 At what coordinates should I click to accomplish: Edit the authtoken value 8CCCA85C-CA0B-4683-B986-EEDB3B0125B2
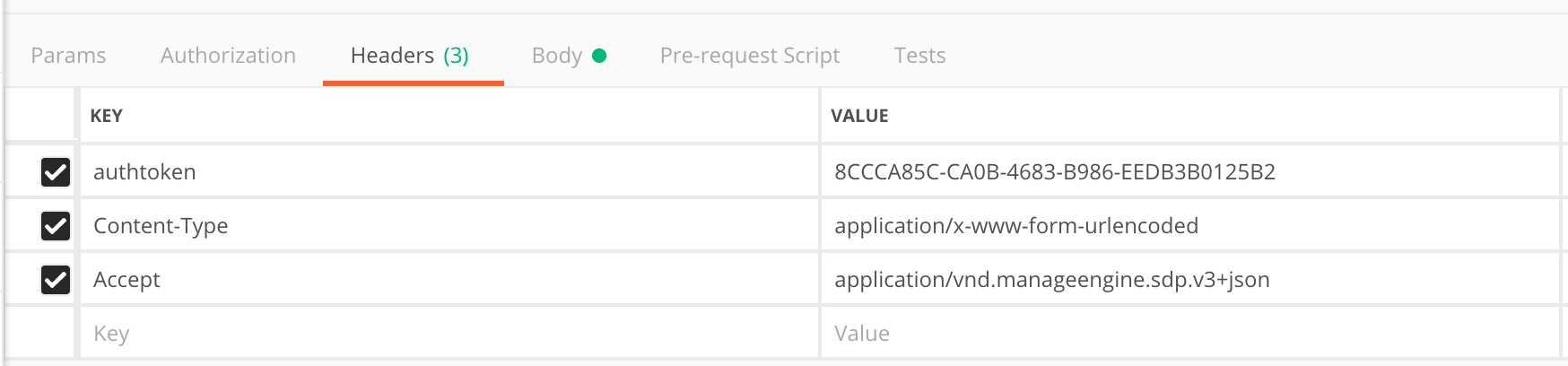coord(1055,171)
